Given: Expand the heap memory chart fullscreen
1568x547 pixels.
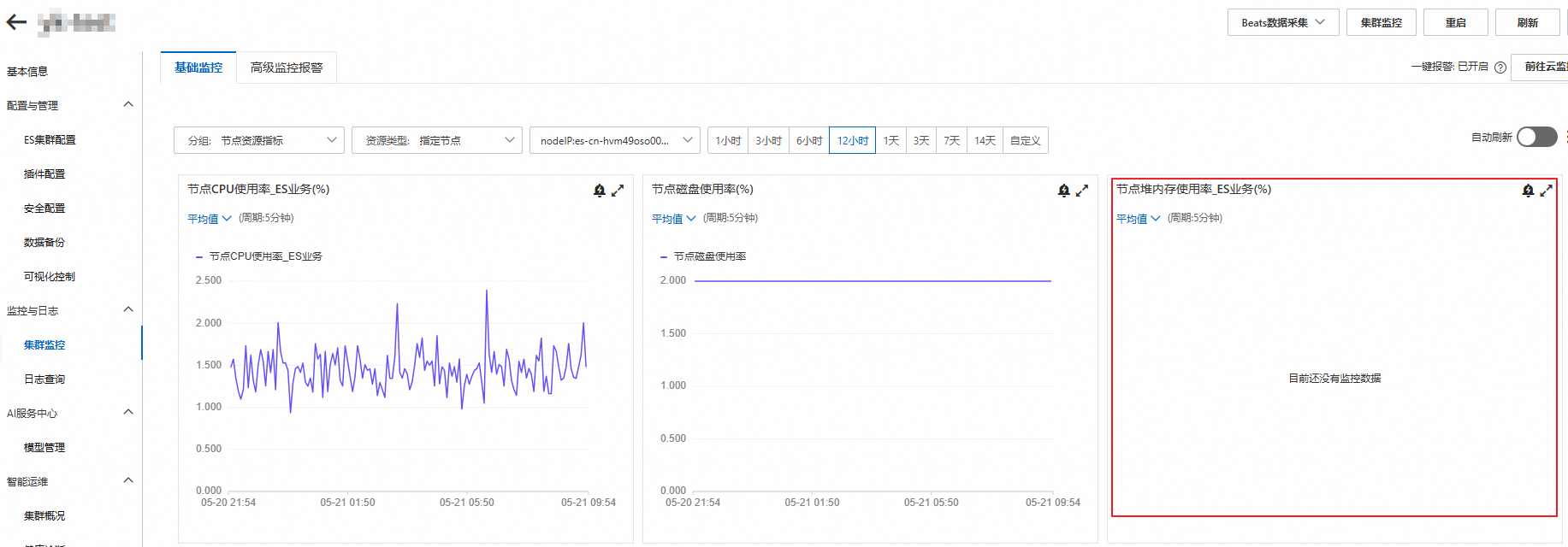Looking at the screenshot, I should [1547, 191].
